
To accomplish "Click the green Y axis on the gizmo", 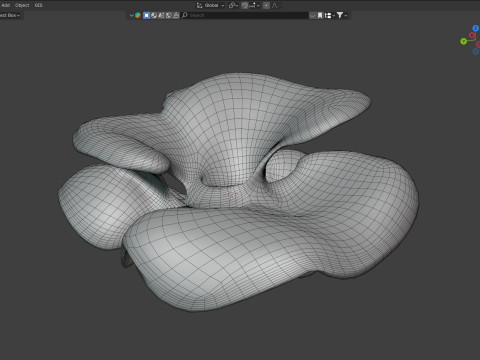I will [463, 41].
